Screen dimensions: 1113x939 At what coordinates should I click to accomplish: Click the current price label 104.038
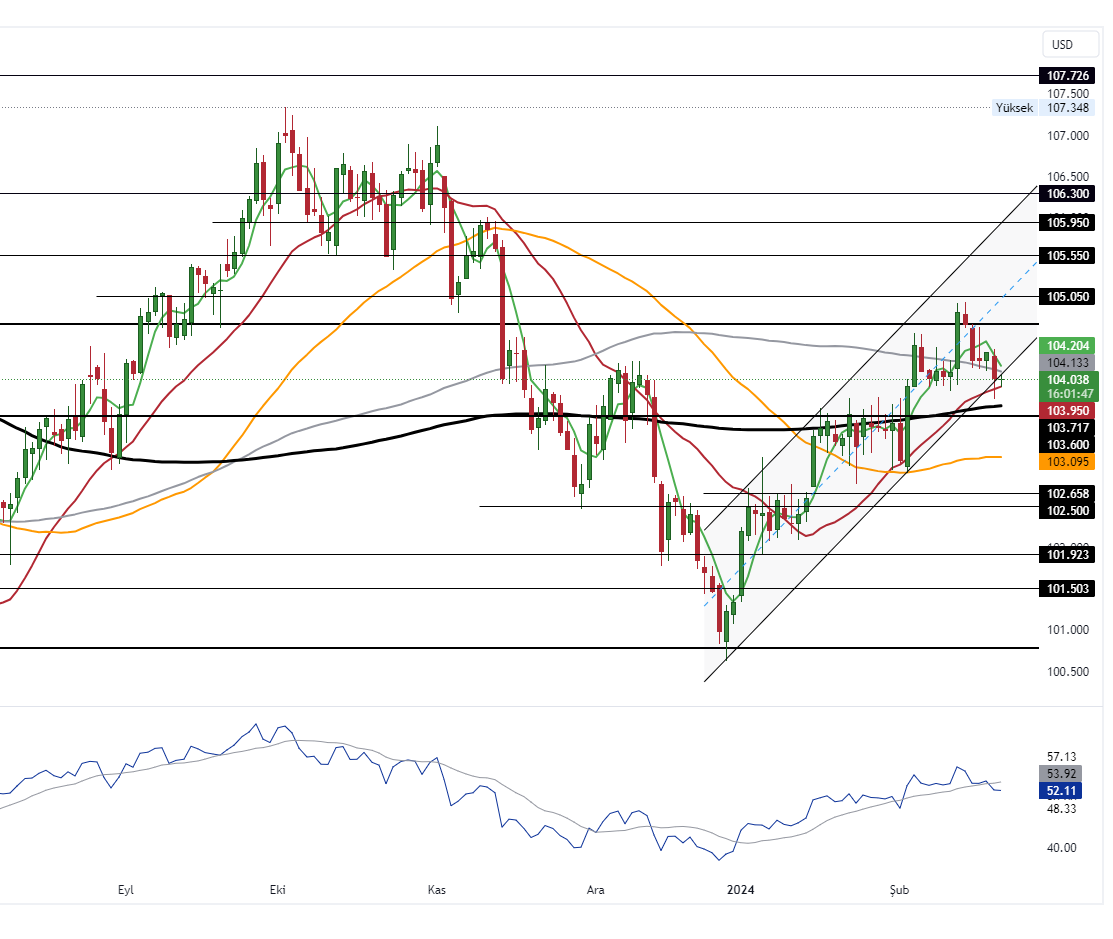[1068, 380]
